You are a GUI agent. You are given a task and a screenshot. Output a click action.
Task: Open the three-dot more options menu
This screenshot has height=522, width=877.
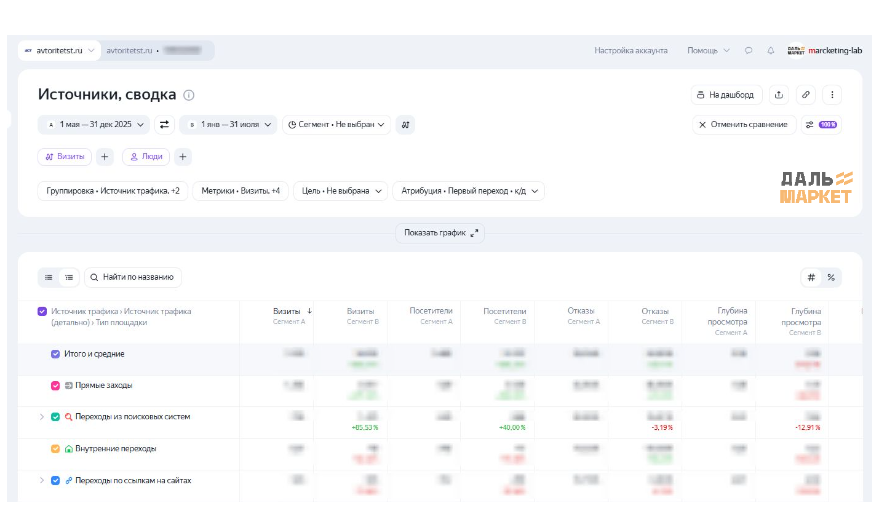pos(832,95)
